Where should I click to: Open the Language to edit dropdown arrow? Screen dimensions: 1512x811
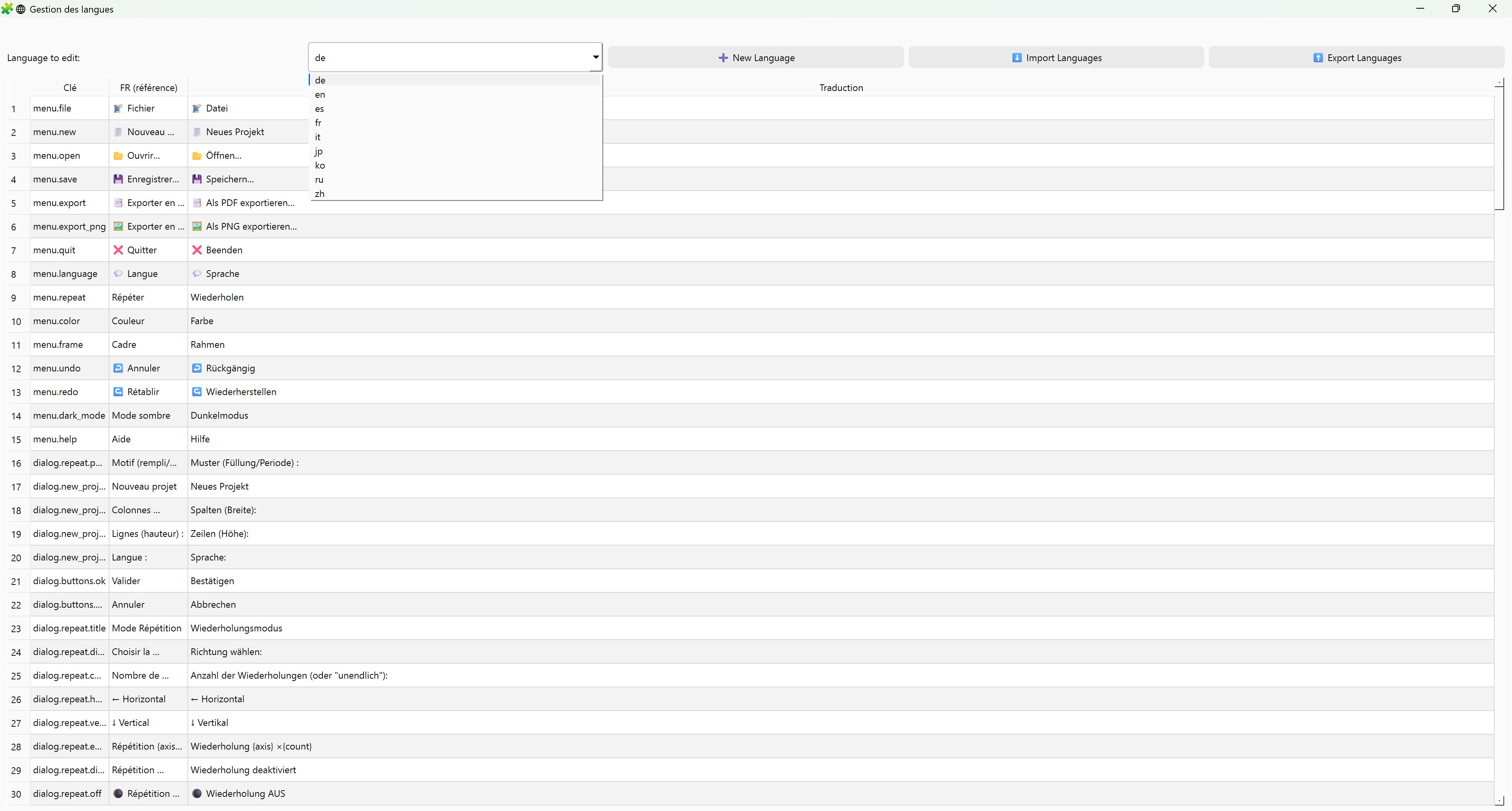point(595,57)
